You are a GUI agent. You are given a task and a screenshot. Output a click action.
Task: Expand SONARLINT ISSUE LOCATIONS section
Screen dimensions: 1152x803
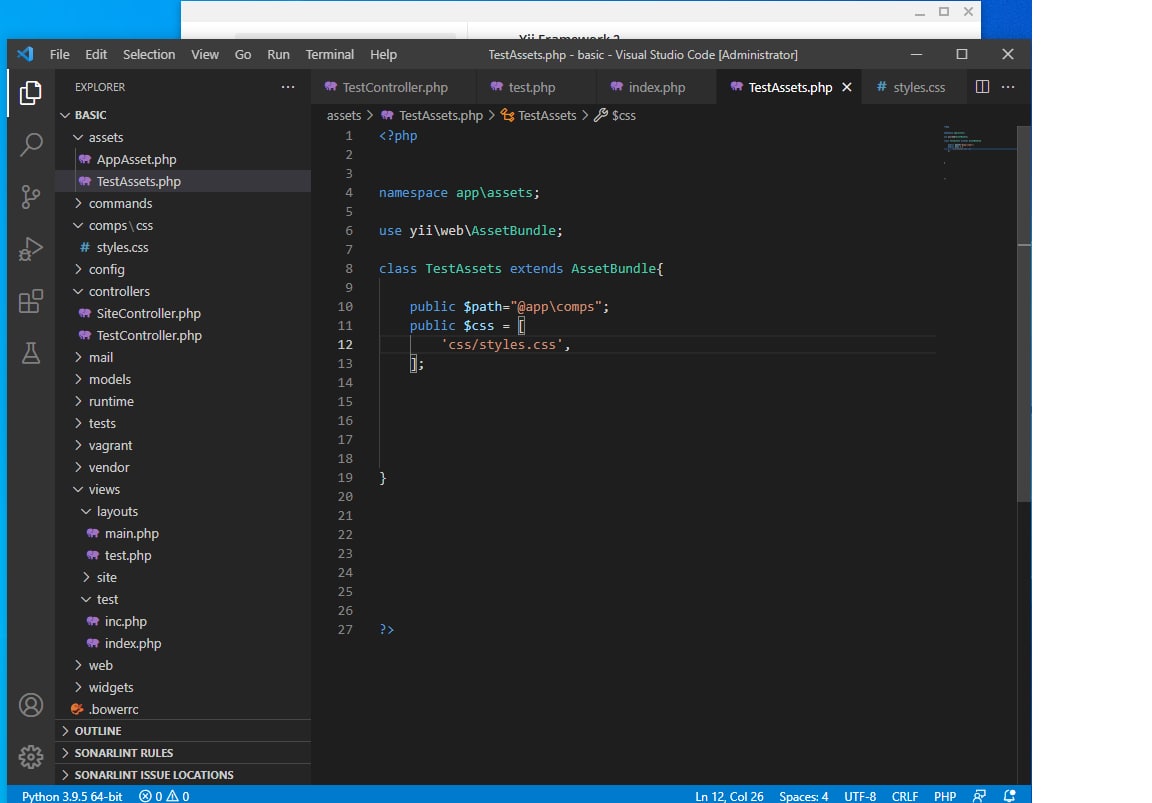tap(183, 775)
